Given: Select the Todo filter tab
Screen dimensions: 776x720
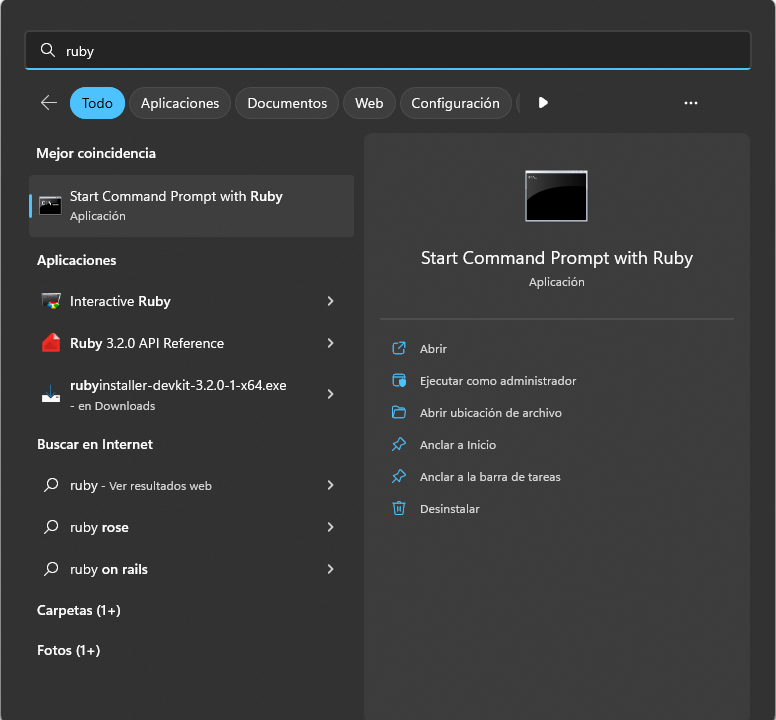Looking at the screenshot, I should click(97, 103).
